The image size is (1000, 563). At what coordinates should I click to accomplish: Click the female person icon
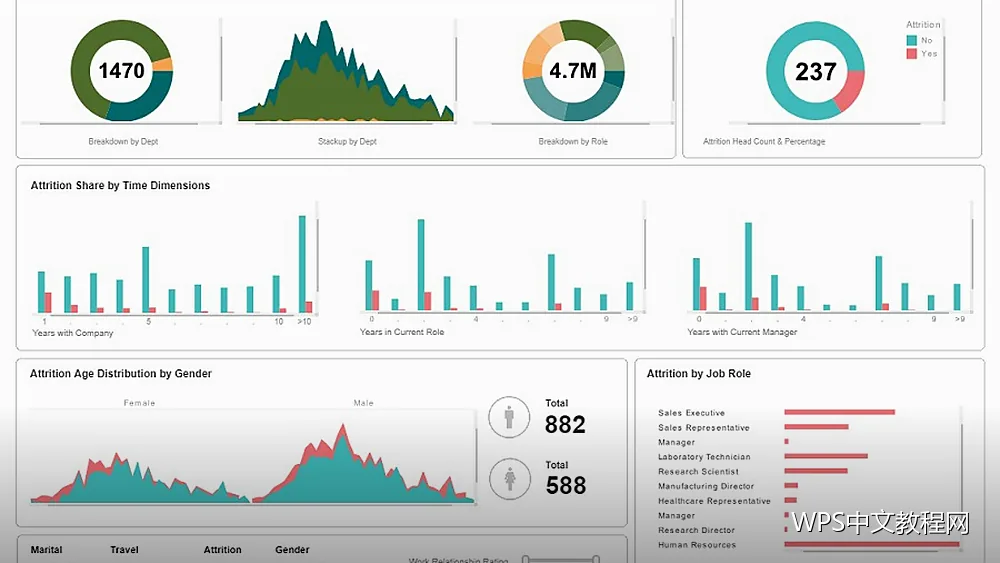(x=510, y=479)
